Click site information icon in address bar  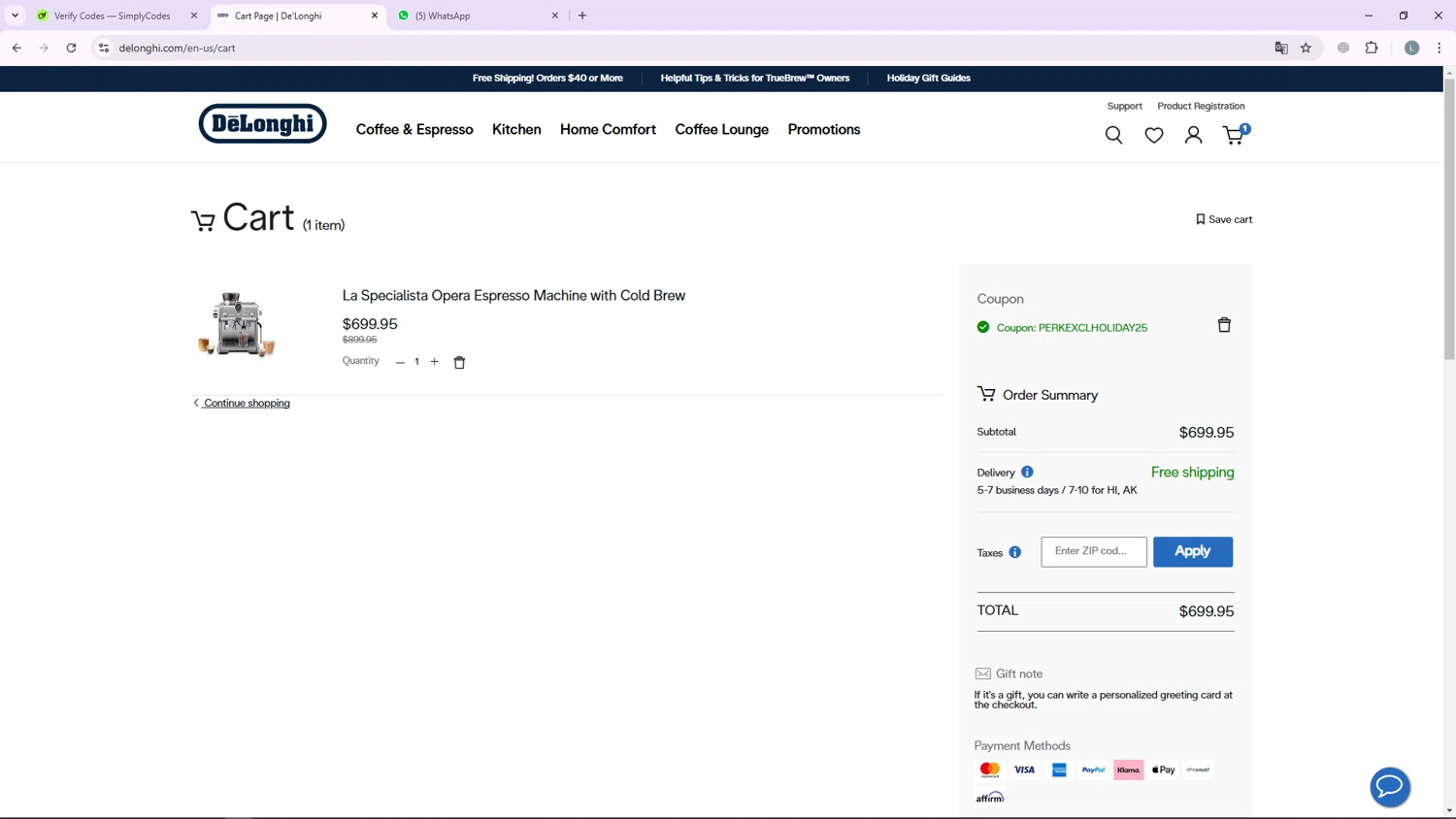104,48
